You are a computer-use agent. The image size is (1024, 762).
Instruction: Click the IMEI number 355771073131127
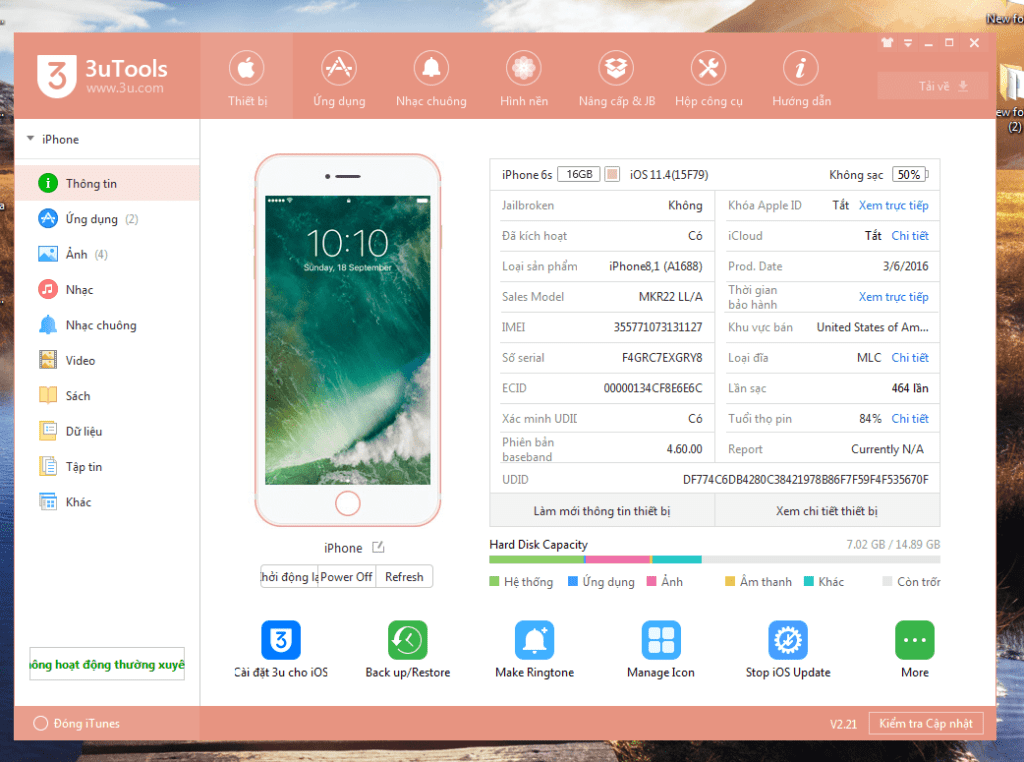(658, 327)
